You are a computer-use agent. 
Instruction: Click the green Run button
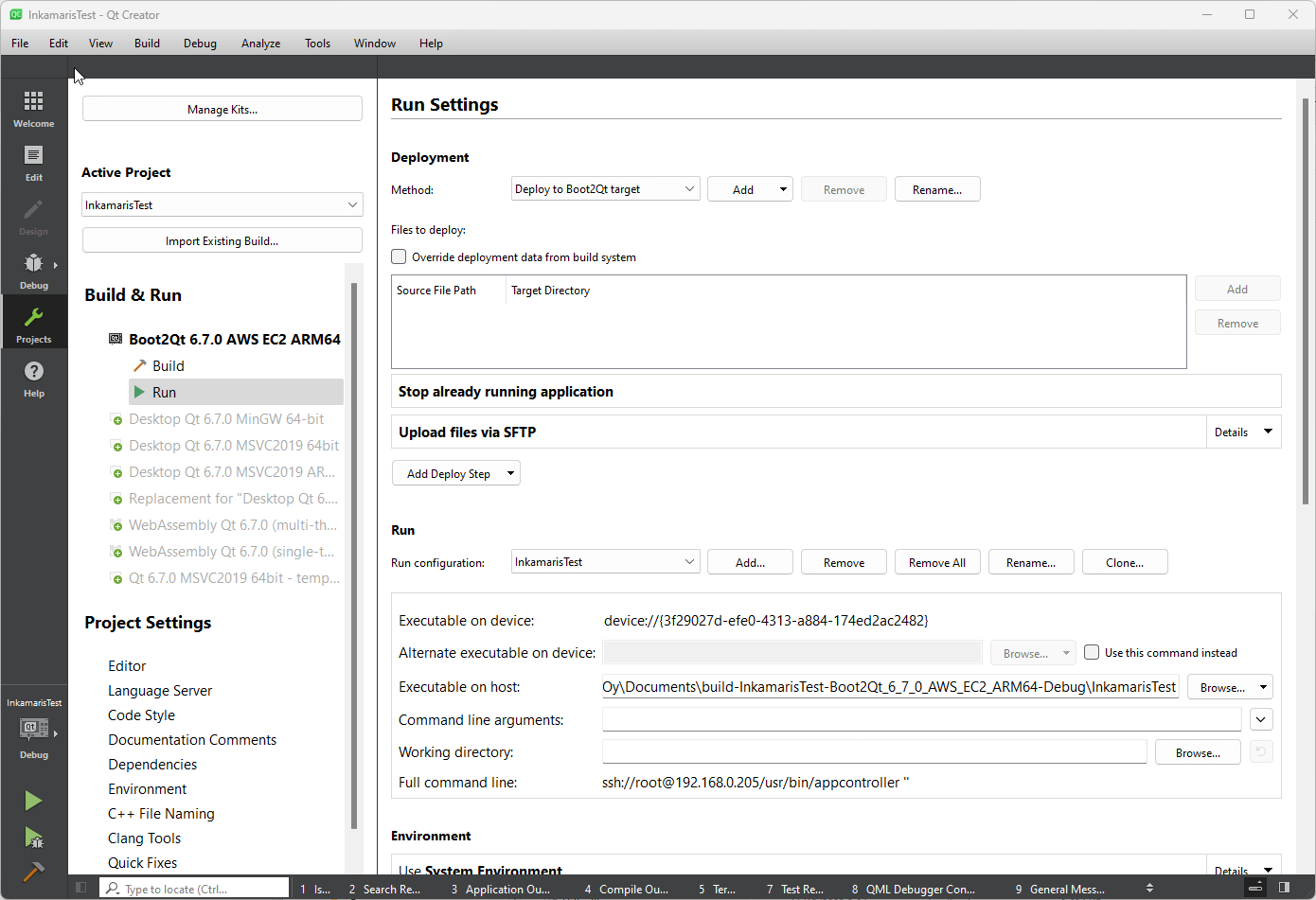[x=33, y=801]
